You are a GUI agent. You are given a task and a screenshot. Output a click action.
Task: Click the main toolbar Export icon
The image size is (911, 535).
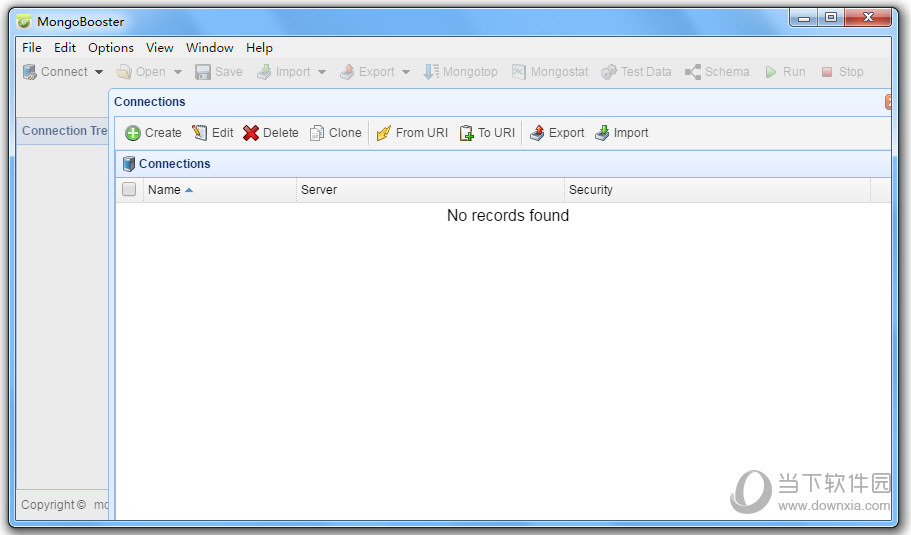tap(347, 72)
